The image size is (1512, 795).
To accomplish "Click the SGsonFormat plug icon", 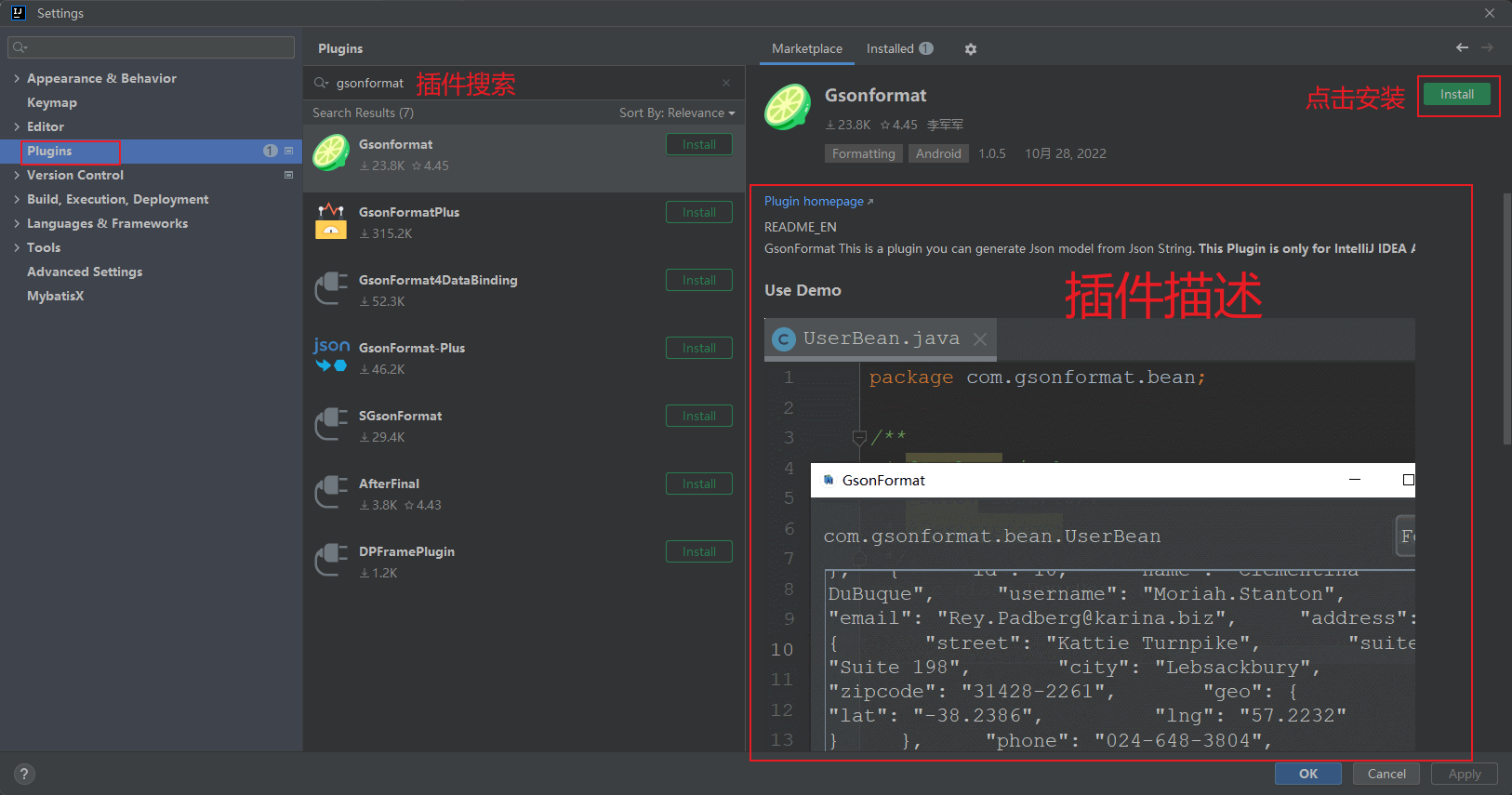I will click(x=331, y=425).
